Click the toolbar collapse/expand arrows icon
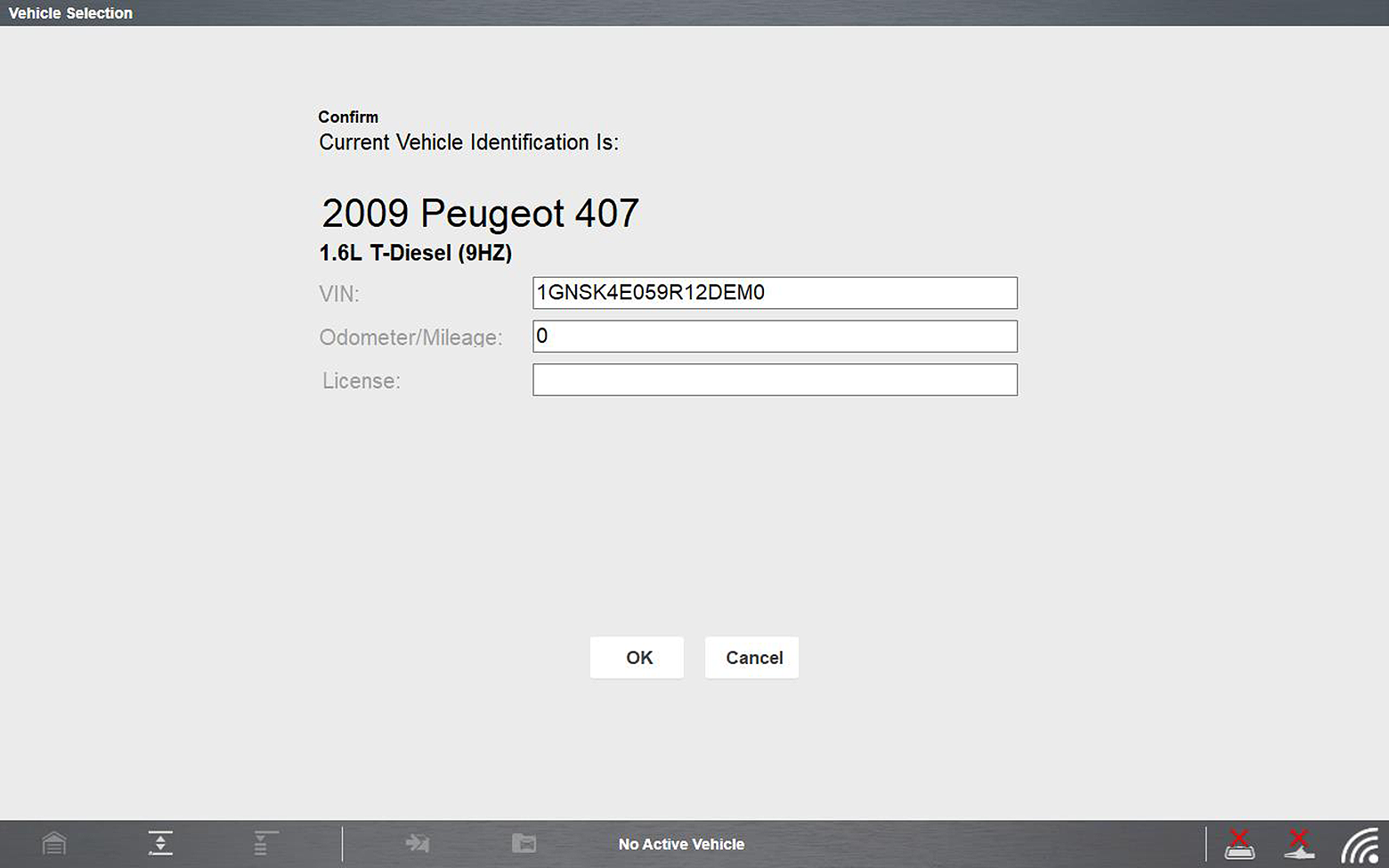Screen dimensions: 1389x868 (160, 843)
